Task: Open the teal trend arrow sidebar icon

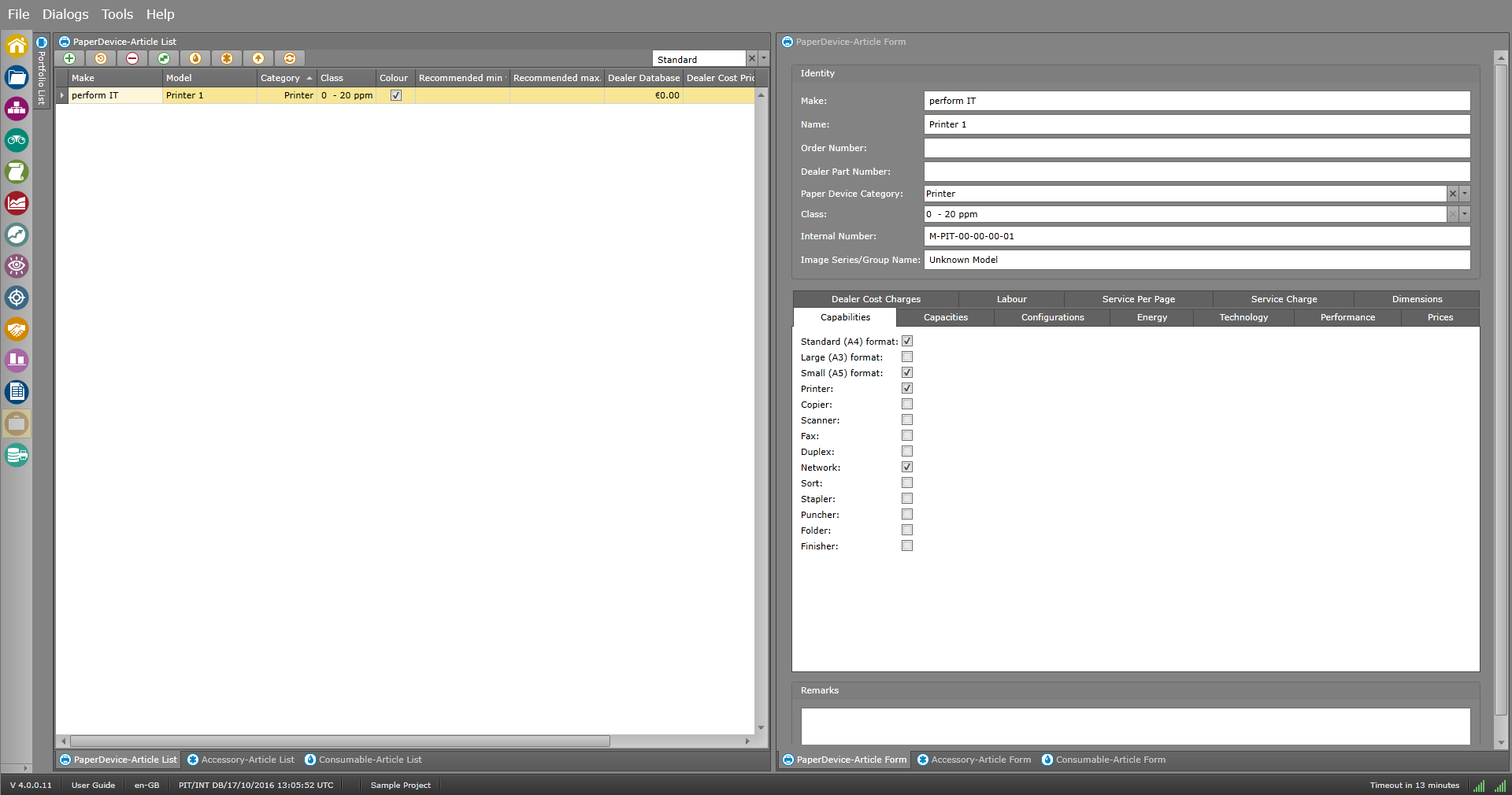Action: (x=17, y=235)
